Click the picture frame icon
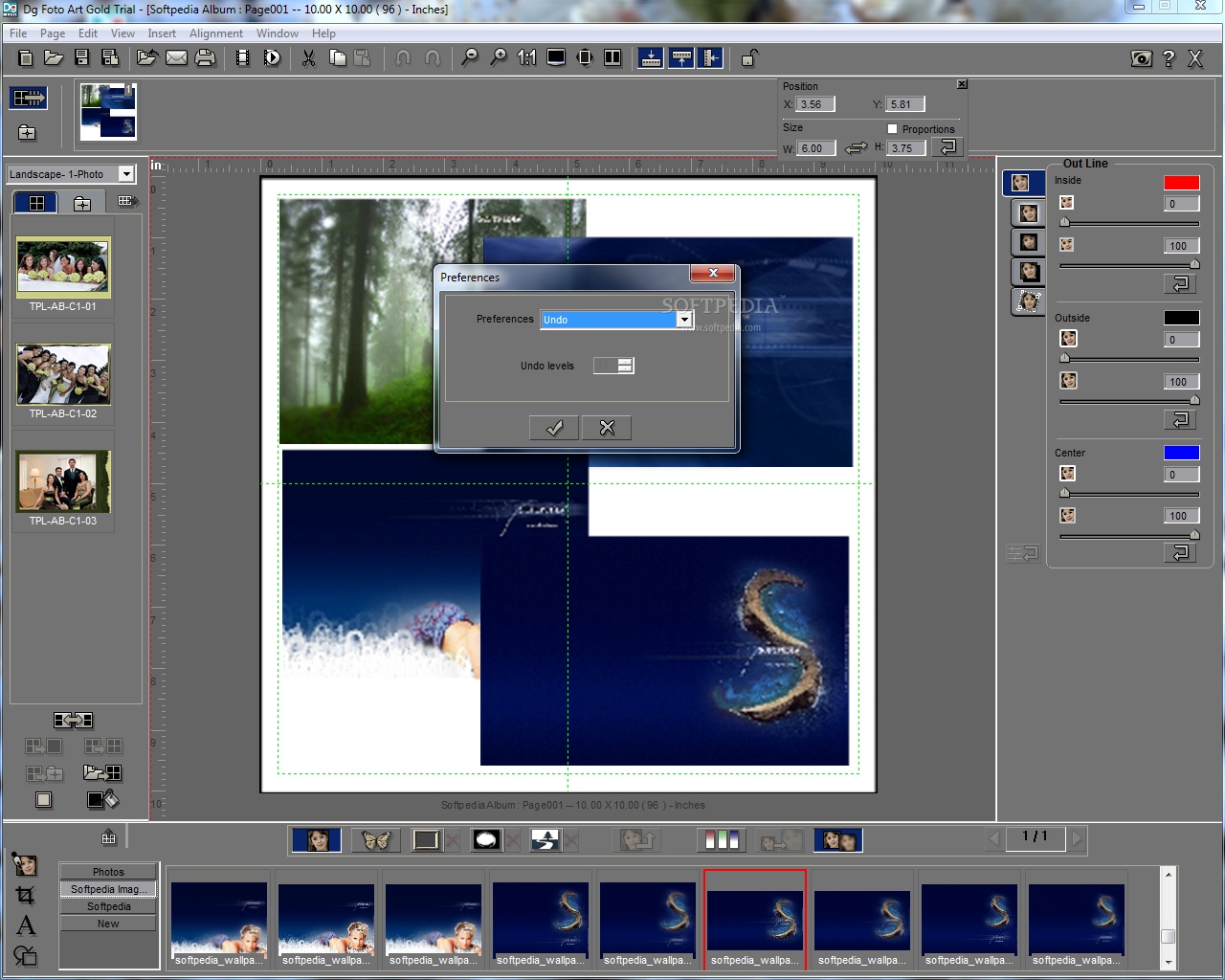This screenshot has height=980, width=1225. (426, 840)
